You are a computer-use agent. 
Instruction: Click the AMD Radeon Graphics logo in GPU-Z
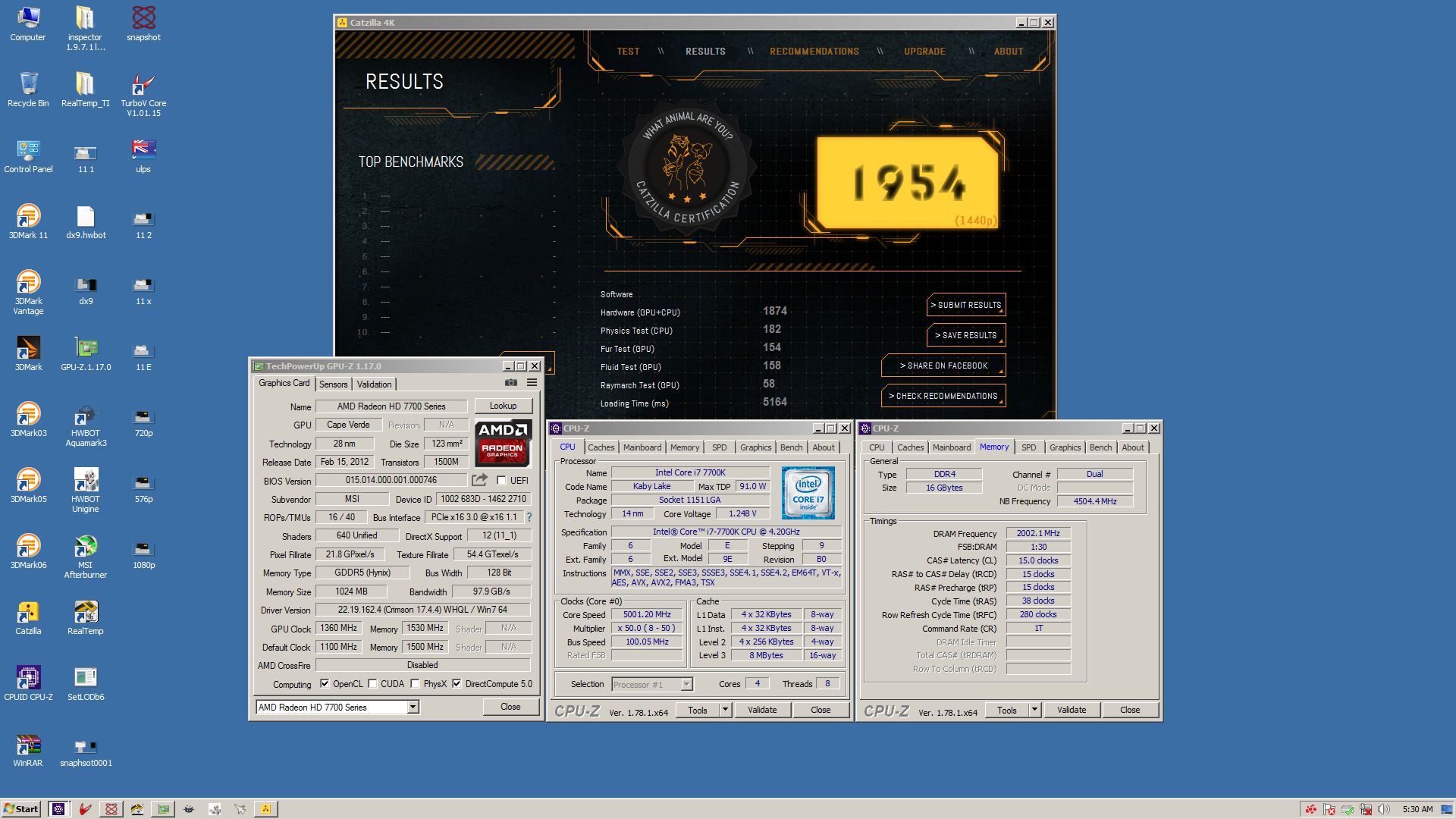(503, 443)
